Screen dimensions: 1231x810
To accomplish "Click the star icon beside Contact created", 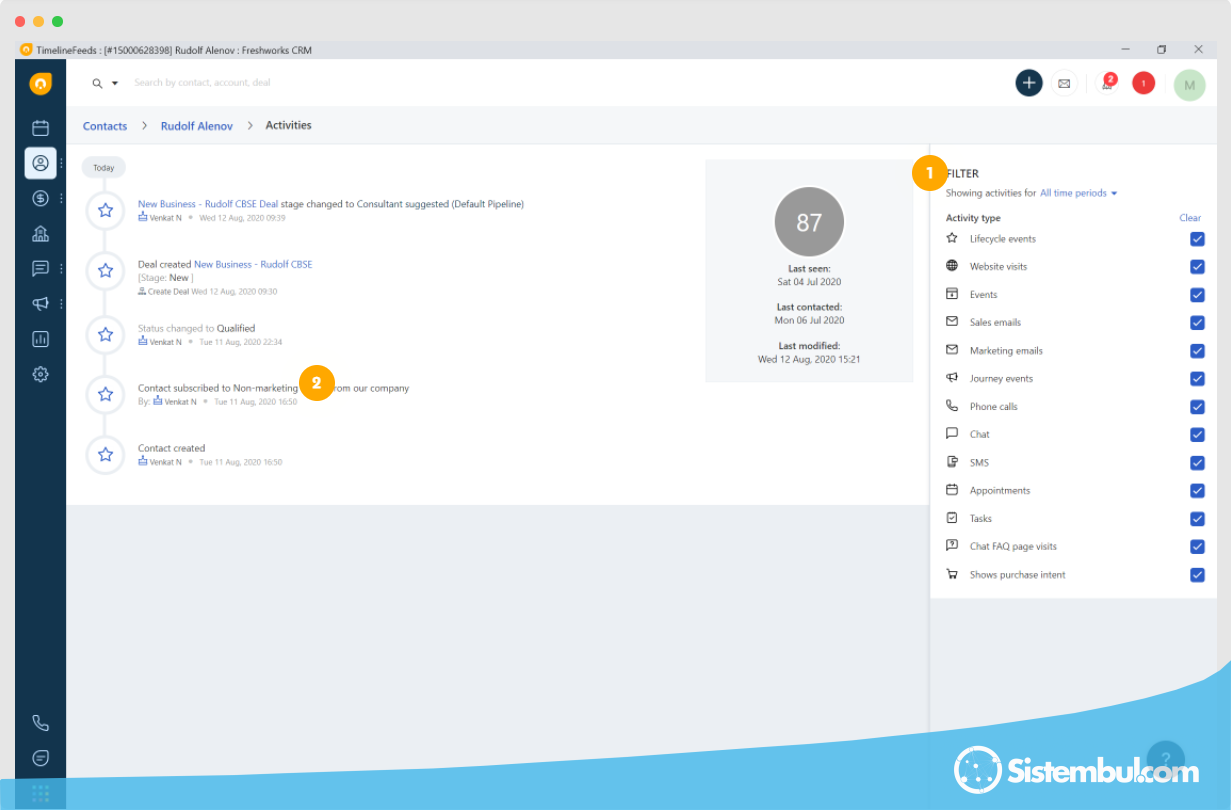I will tap(105, 454).
